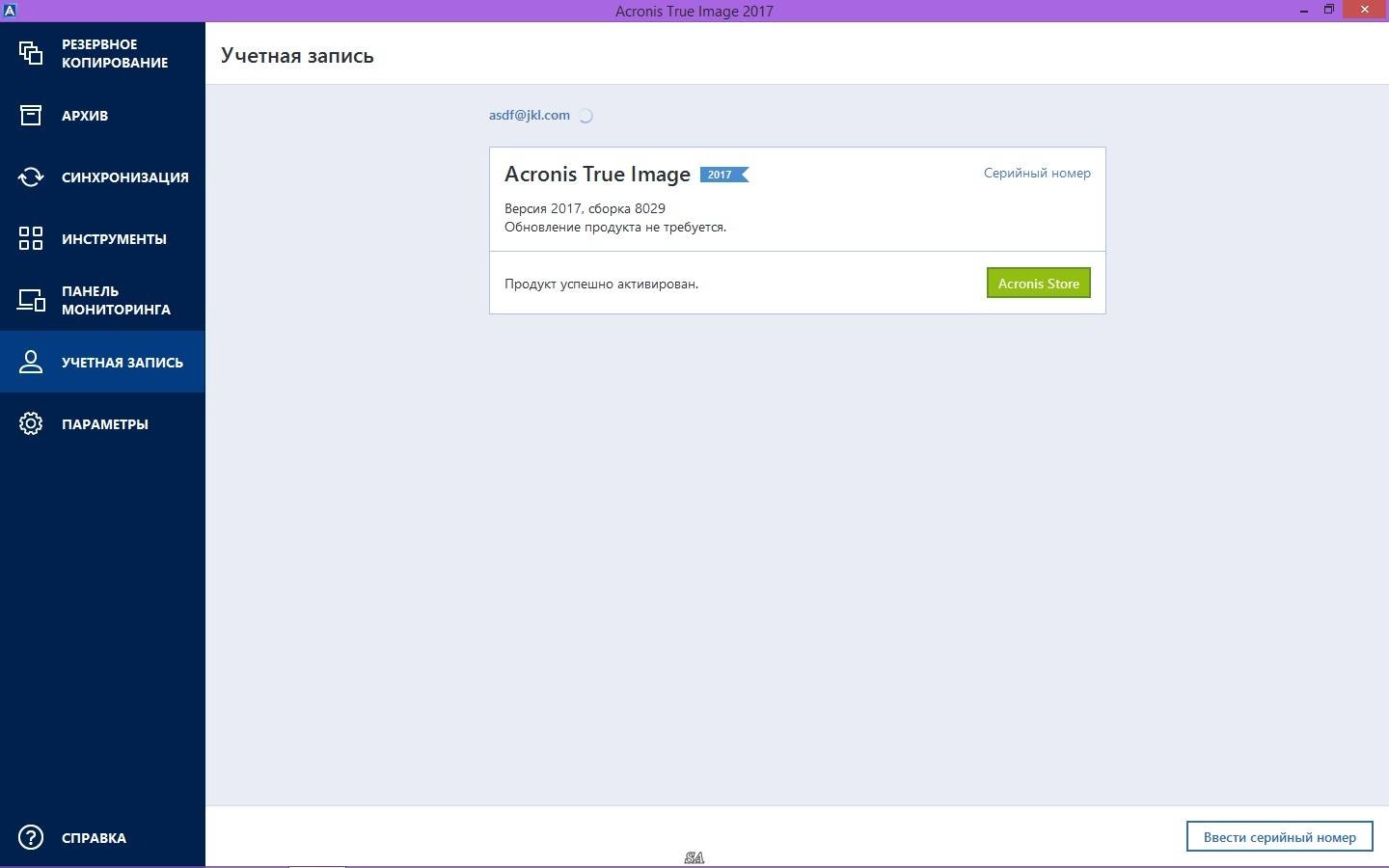
Task: Click the Acronis app icon in title bar
Action: [x=10, y=10]
